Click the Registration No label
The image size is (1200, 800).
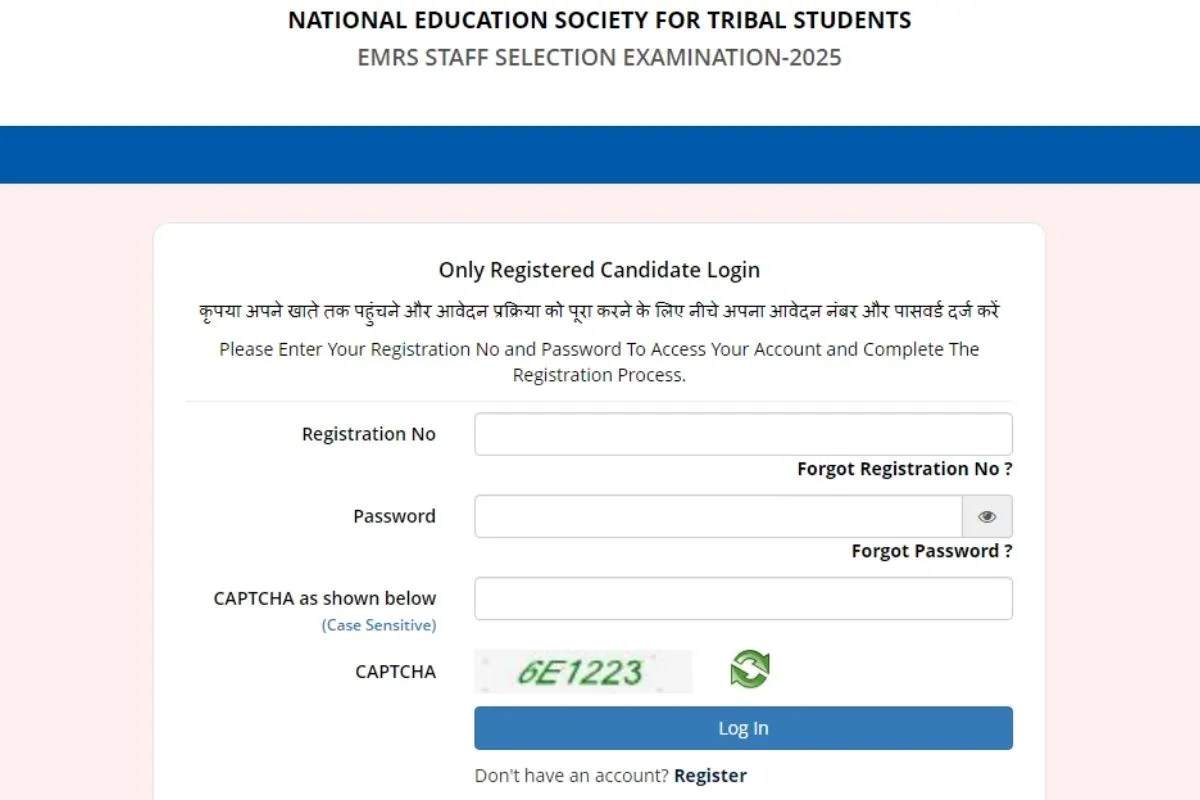[368, 433]
